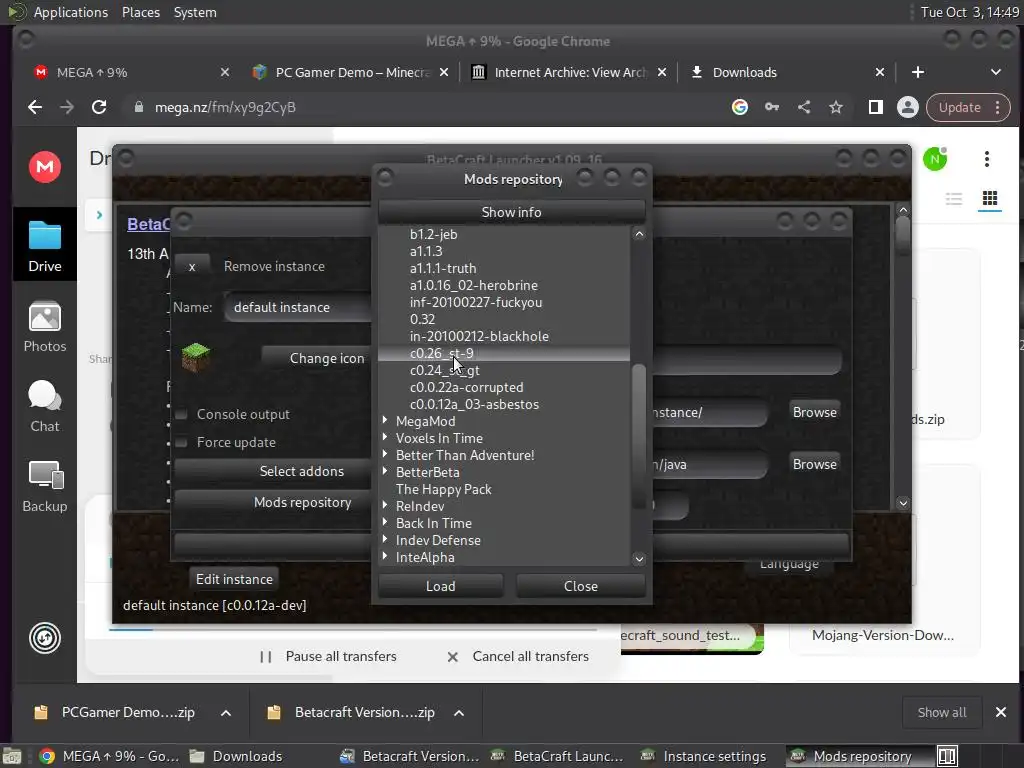The width and height of the screenshot is (1024, 768).
Task: Click the Chrome icon in the taskbar
Action: coord(46,756)
